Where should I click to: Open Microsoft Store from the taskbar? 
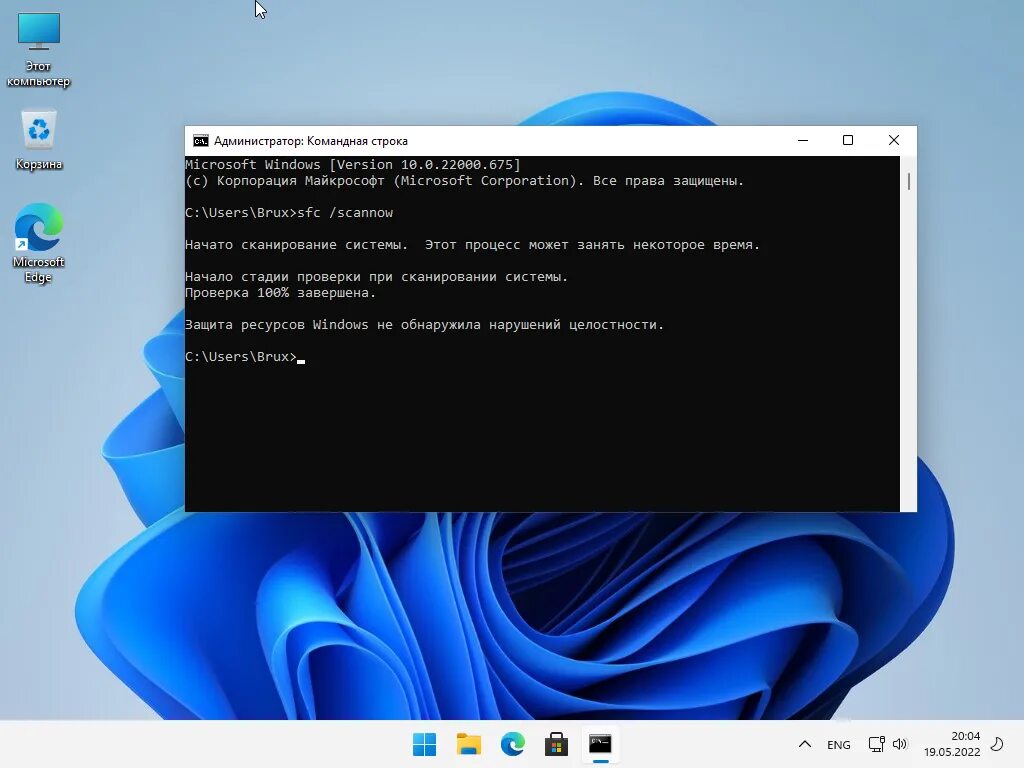coord(556,744)
